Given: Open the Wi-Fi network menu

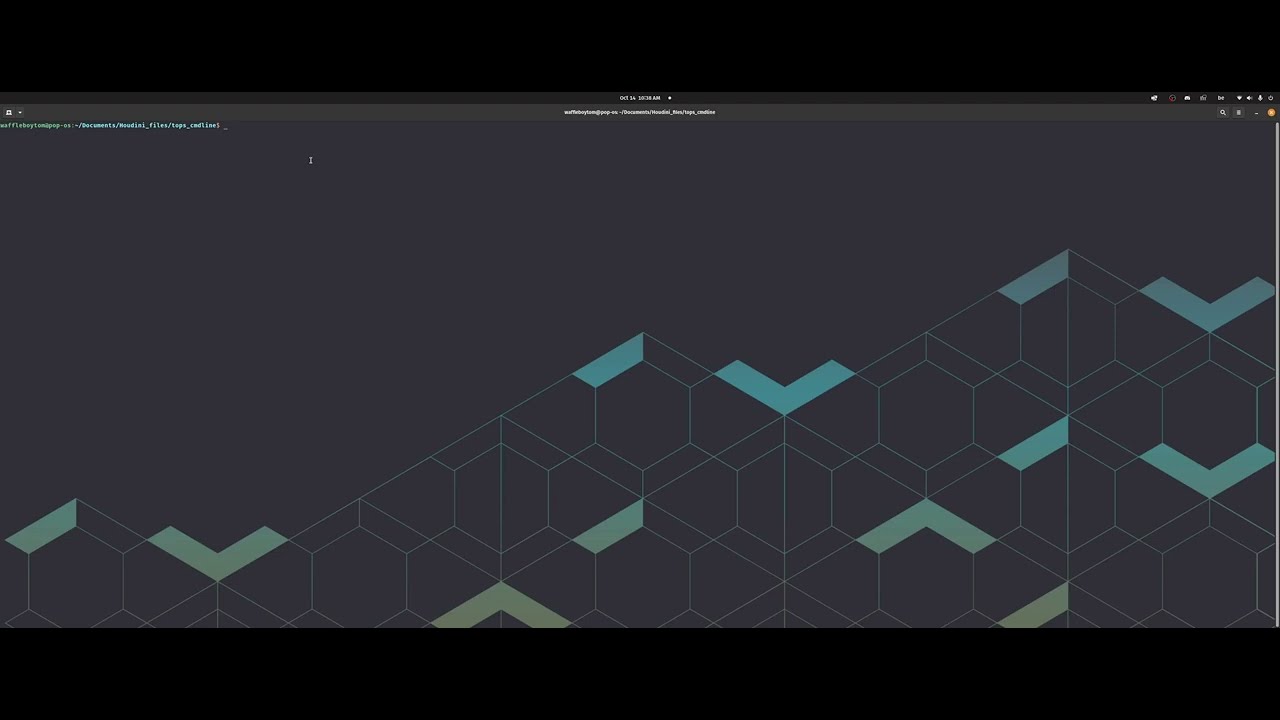Looking at the screenshot, I should click(1239, 98).
